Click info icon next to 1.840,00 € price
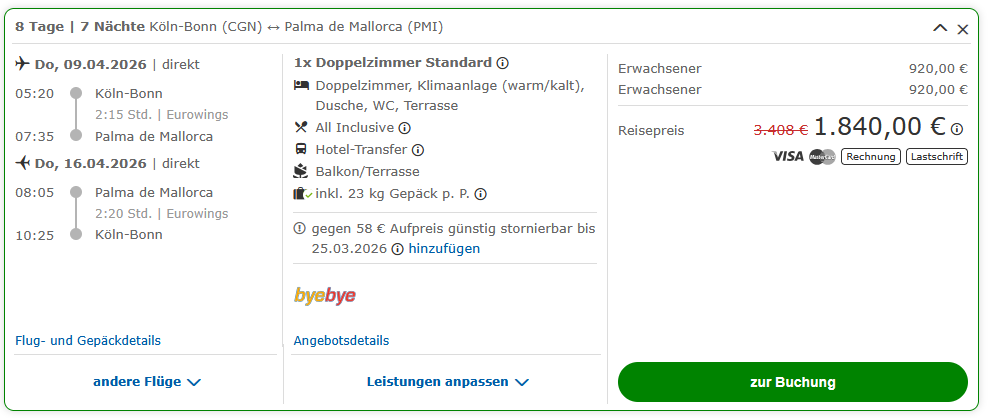 (x=957, y=129)
